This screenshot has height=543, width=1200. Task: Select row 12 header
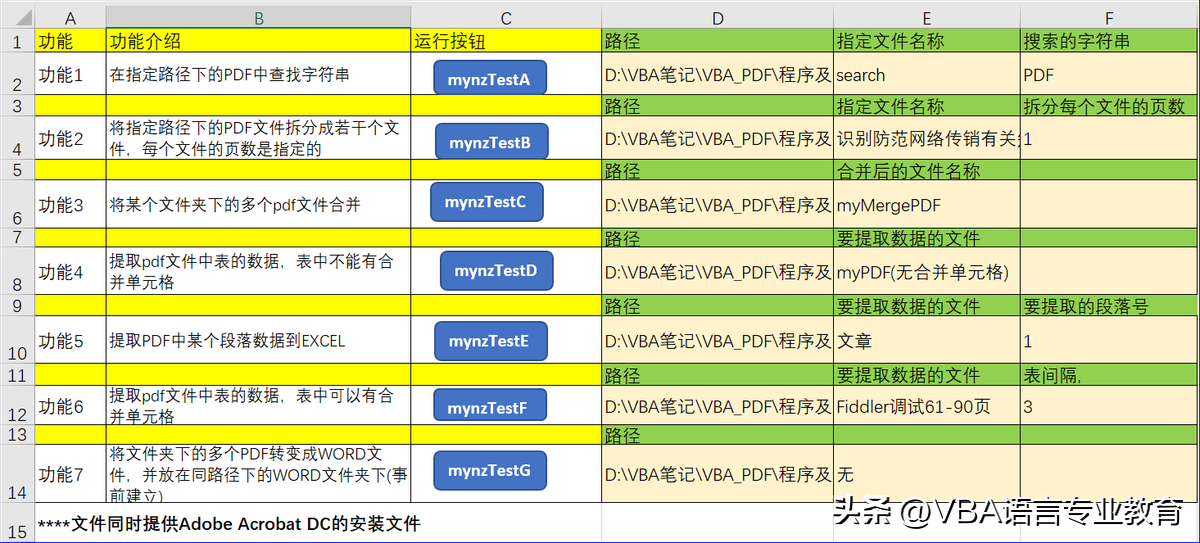point(17,406)
